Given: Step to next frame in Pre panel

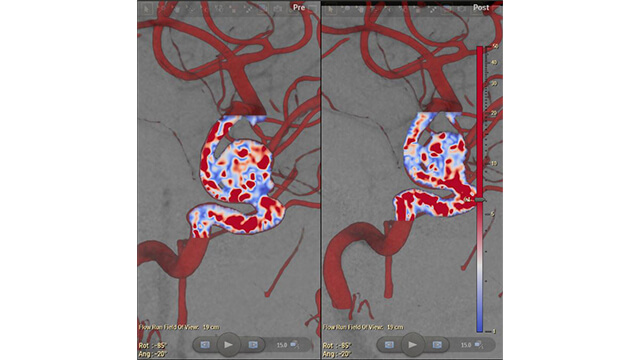Looking at the screenshot, I should pyautogui.click(x=253, y=345).
